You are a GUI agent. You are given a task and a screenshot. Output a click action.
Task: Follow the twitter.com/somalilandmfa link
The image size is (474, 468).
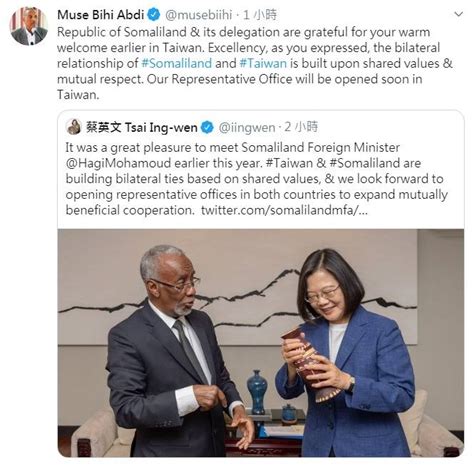coord(284,210)
